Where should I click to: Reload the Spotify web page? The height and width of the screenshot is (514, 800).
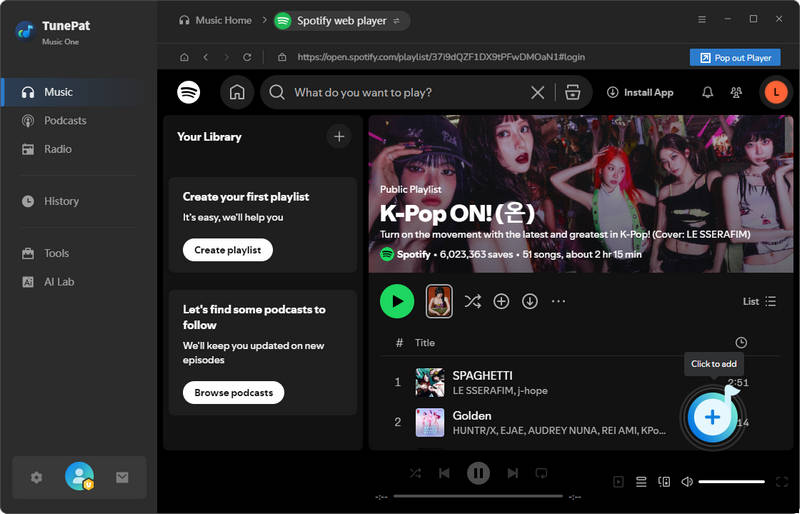[247, 57]
